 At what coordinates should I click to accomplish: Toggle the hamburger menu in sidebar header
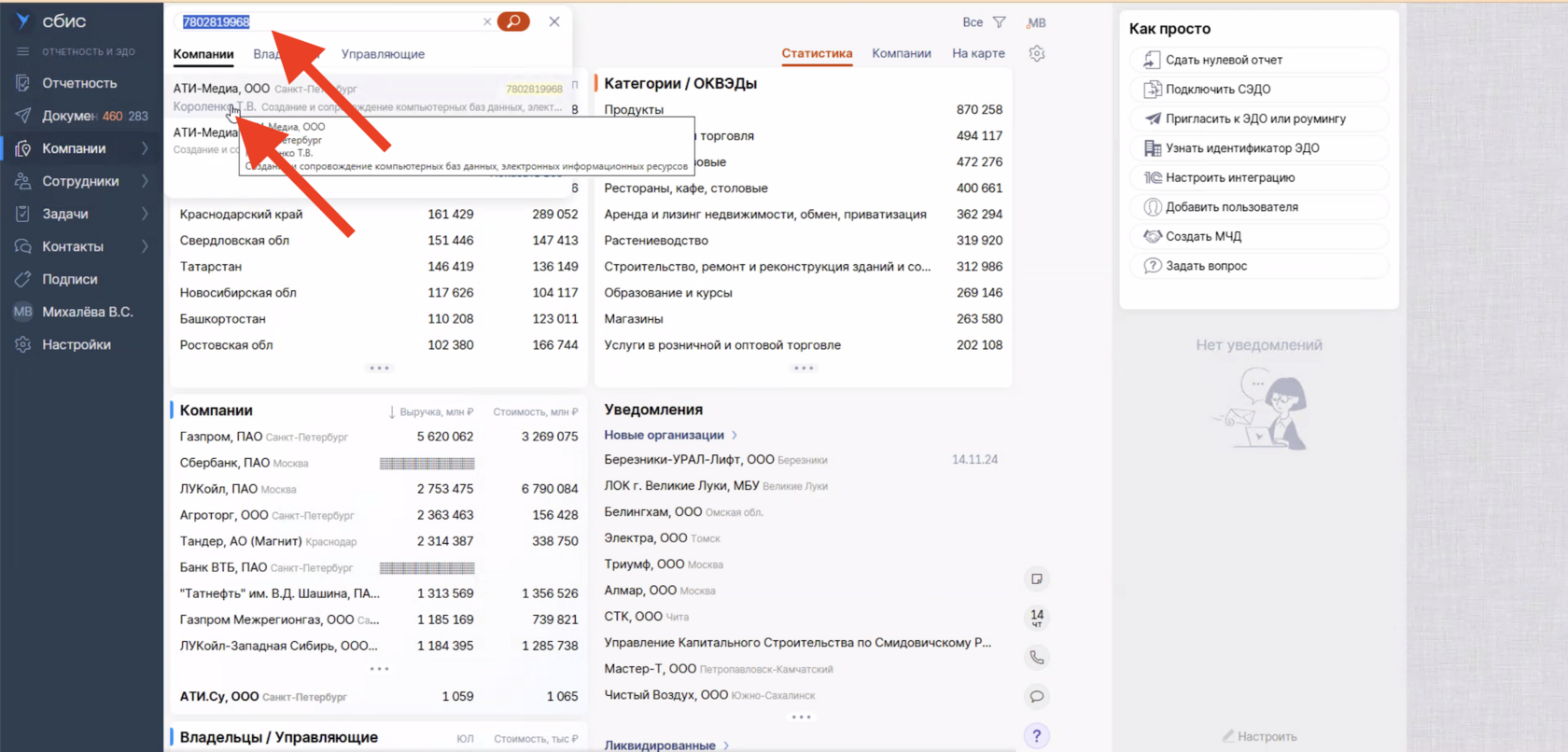pos(22,51)
